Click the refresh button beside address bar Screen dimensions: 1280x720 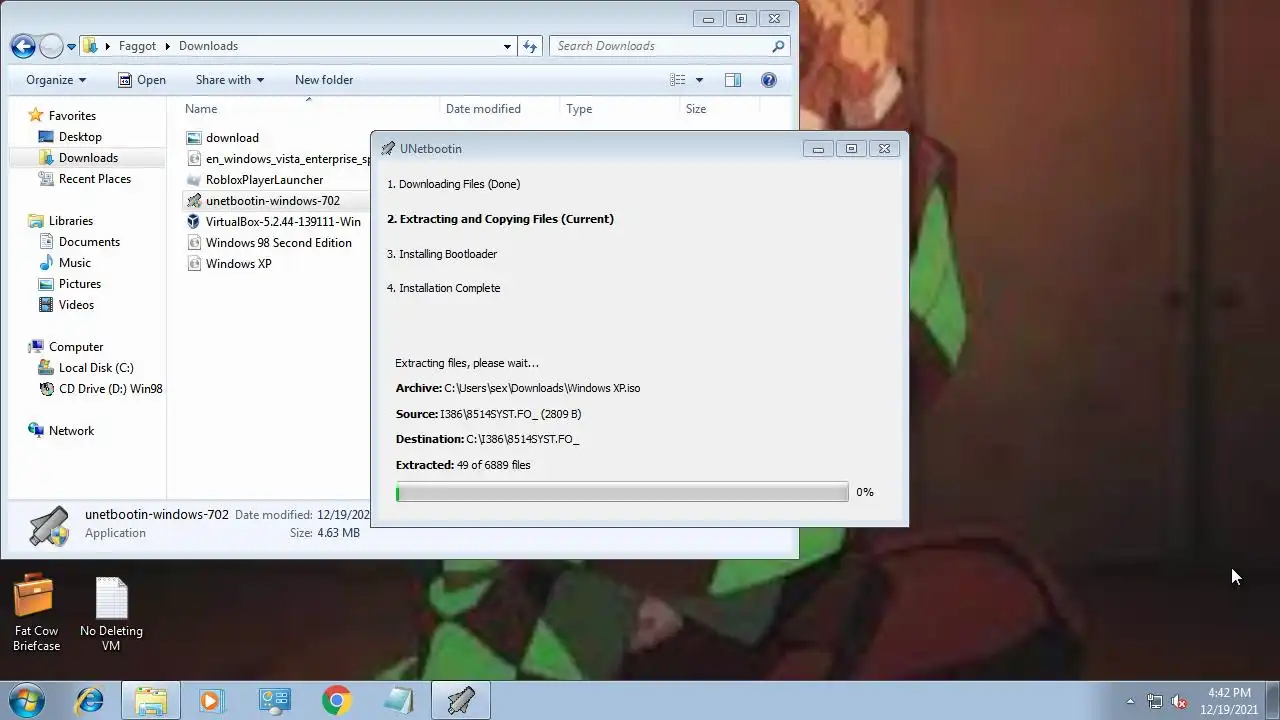coord(530,46)
